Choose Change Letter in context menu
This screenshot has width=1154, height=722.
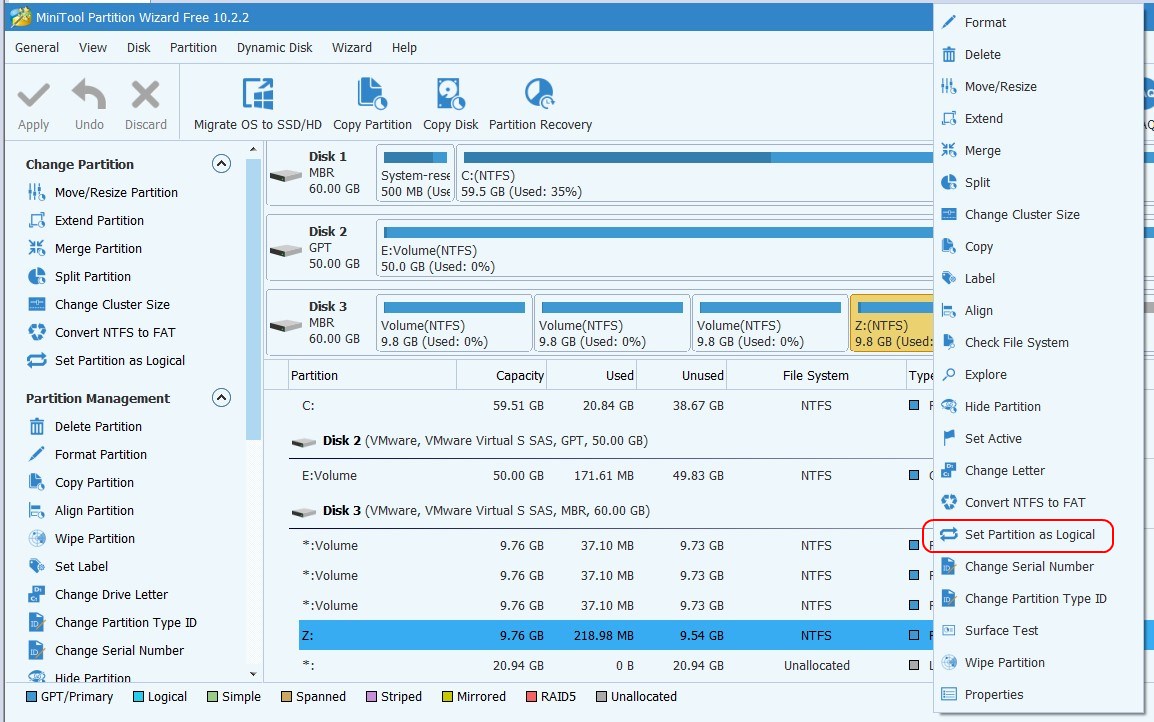(1038, 471)
